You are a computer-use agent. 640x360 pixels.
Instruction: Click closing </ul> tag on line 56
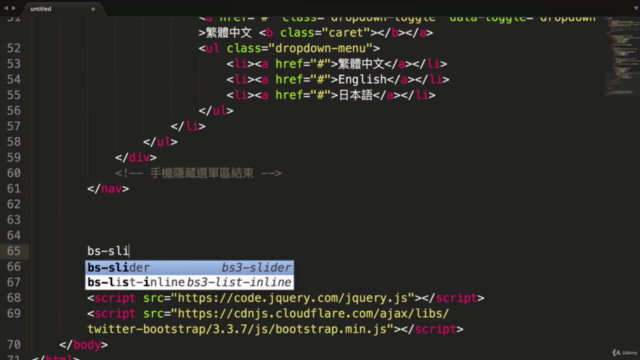coord(216,111)
